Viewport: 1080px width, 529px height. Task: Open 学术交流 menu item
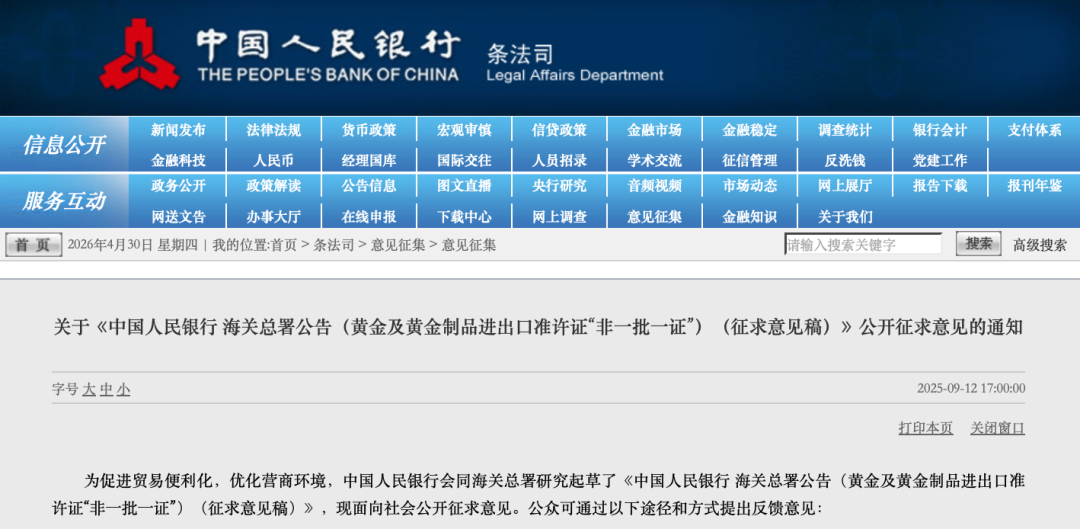pyautogui.click(x=654, y=160)
